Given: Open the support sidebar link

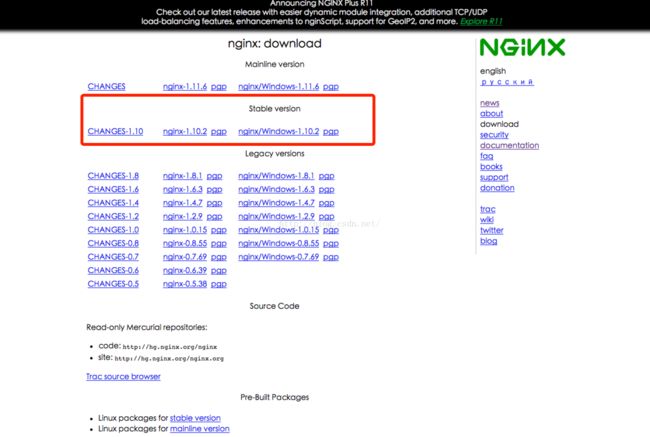Looking at the screenshot, I should (x=494, y=177).
